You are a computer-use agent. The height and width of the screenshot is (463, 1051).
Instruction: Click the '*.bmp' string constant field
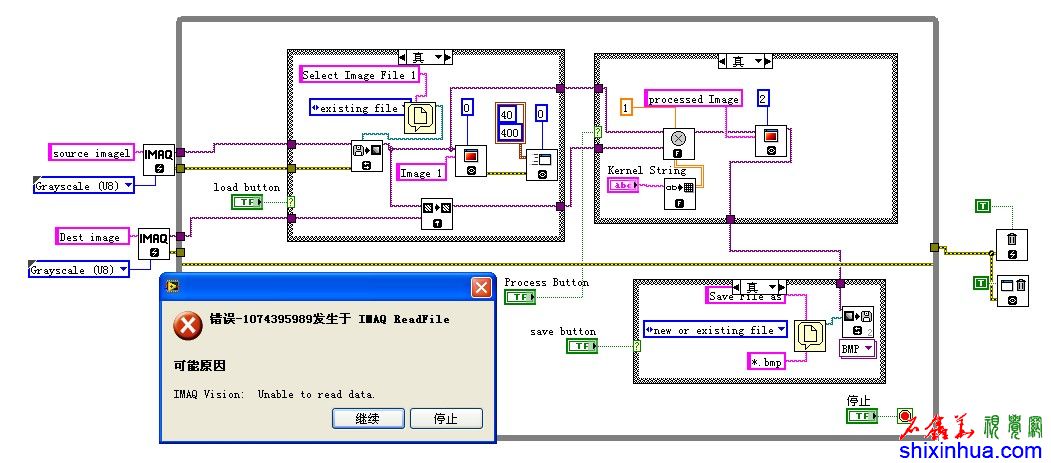767,361
